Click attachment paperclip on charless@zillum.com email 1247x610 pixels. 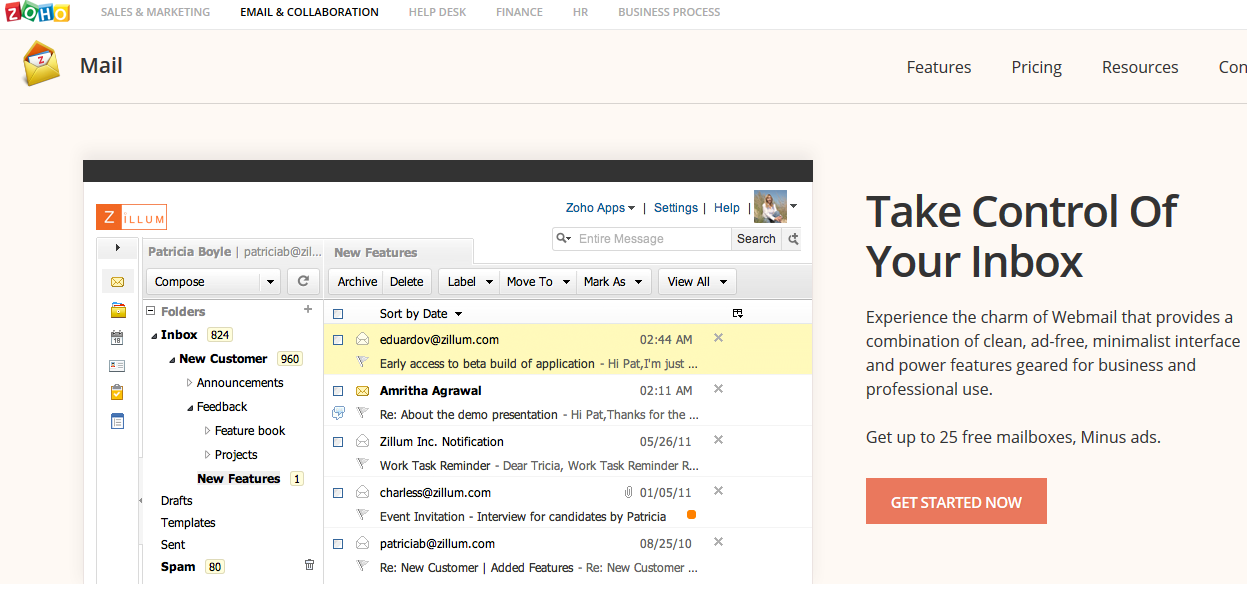tap(629, 493)
